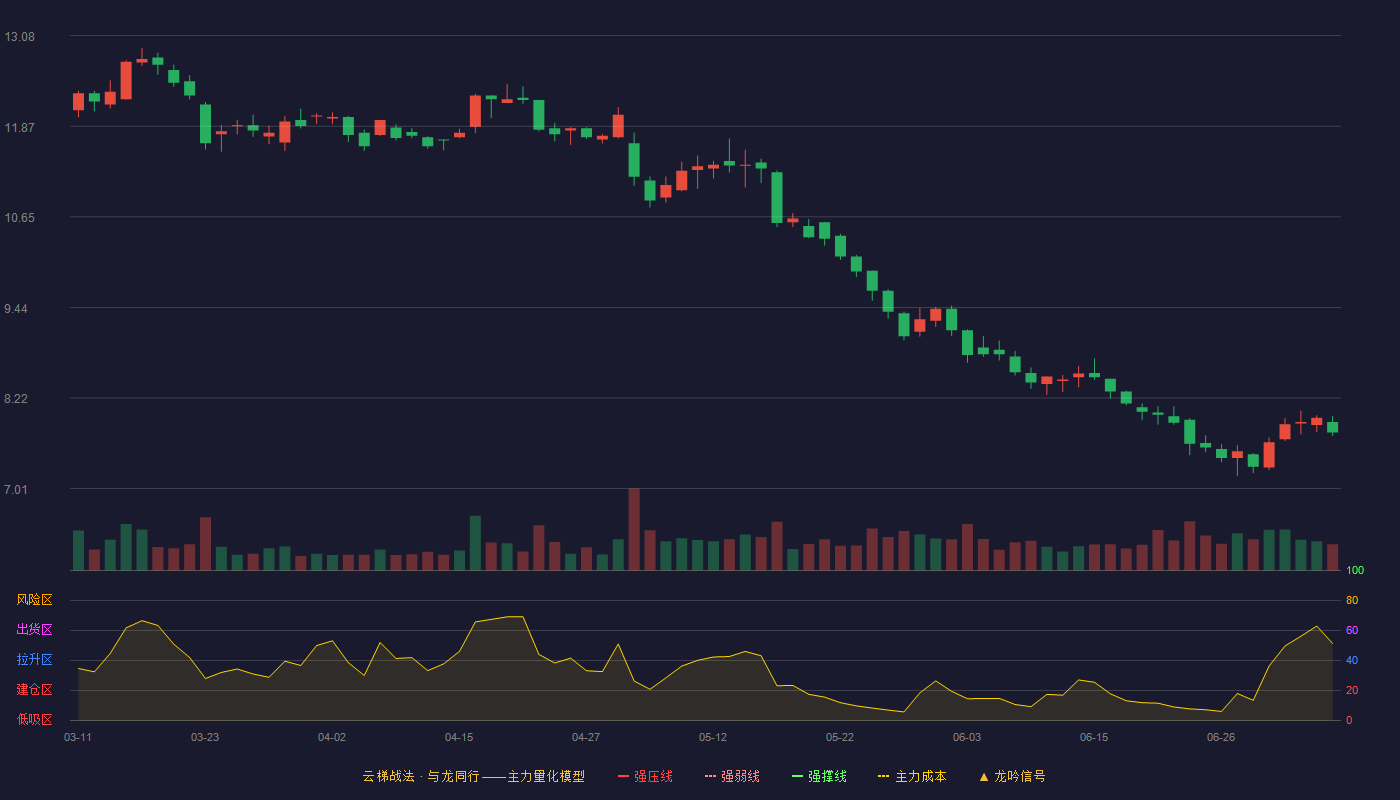Click the 云梯战法 主力量化模型 title text

(x=473, y=776)
